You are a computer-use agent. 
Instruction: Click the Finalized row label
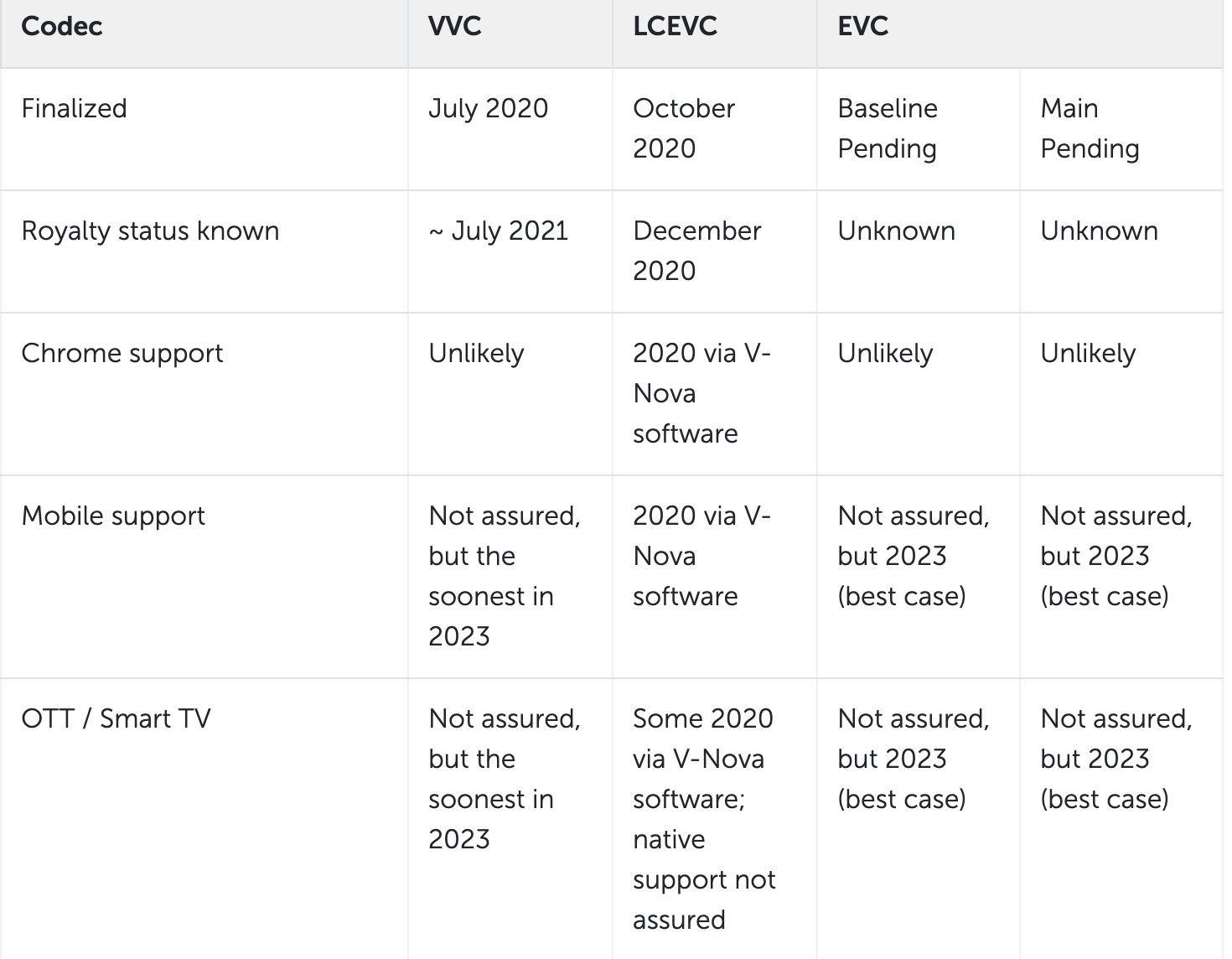(x=74, y=108)
